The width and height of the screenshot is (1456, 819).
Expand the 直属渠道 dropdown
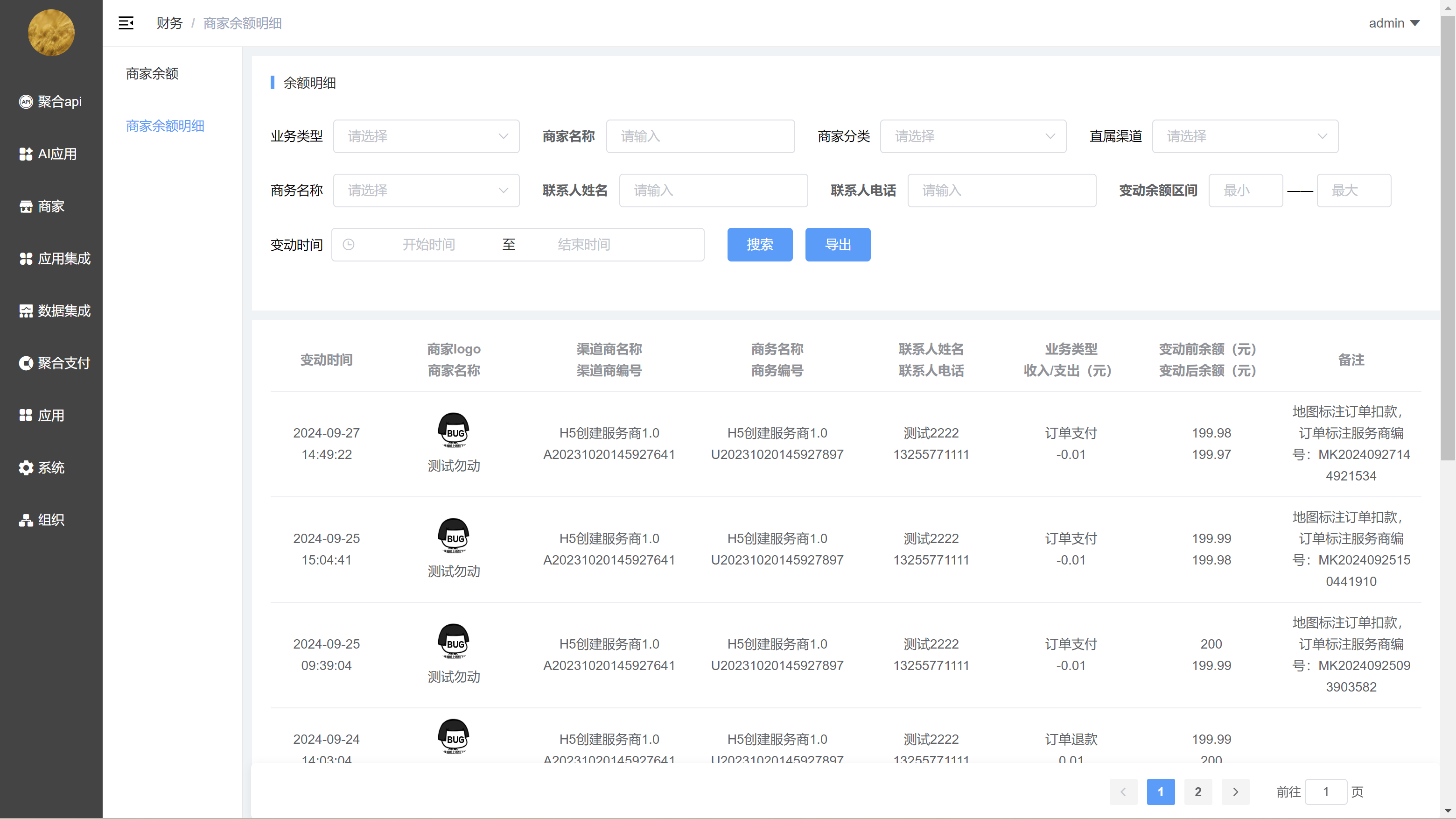pyautogui.click(x=1245, y=136)
